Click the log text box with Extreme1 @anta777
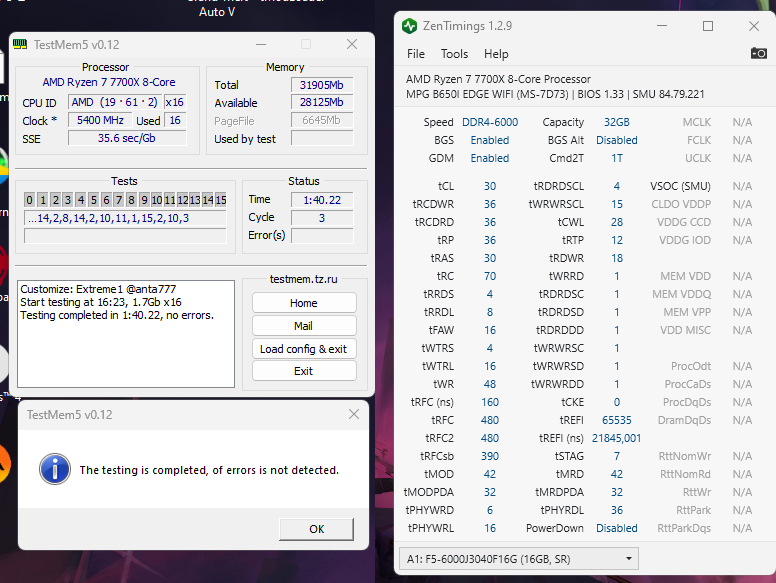The width and height of the screenshot is (776, 583). click(x=126, y=334)
